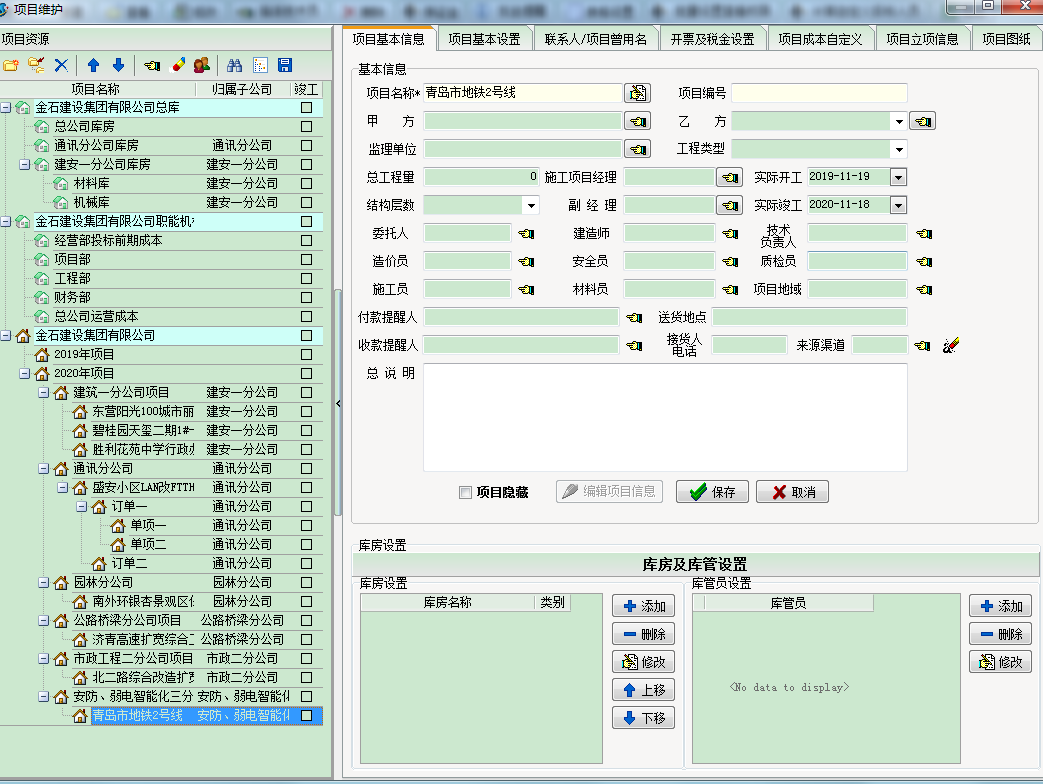Enable the 项目隐藏 checkbox
The image size is (1043, 784).
point(465,491)
